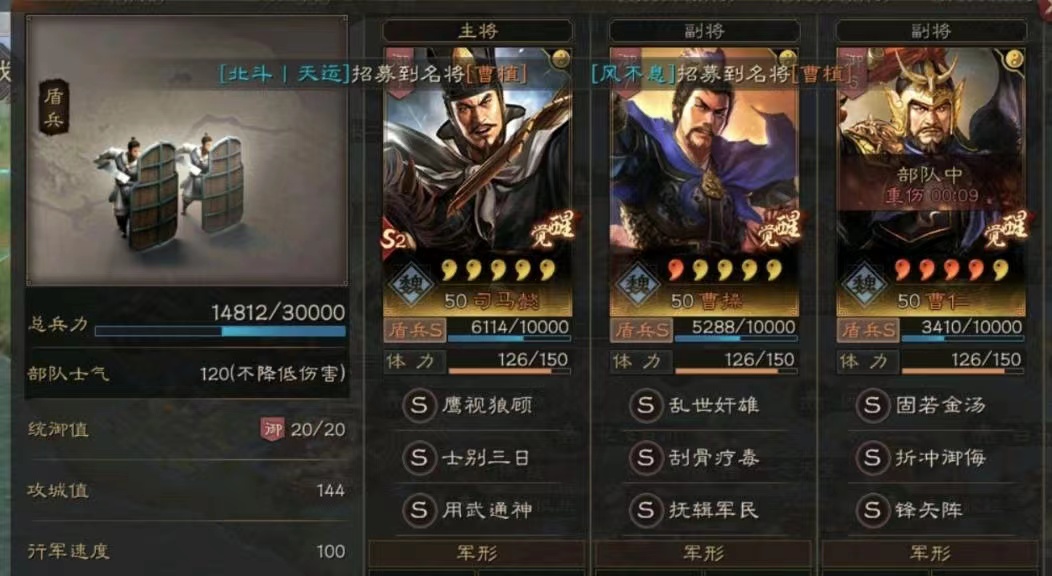Select the 锋矢阵 skill
The width and height of the screenshot is (1052, 576).
point(910,510)
